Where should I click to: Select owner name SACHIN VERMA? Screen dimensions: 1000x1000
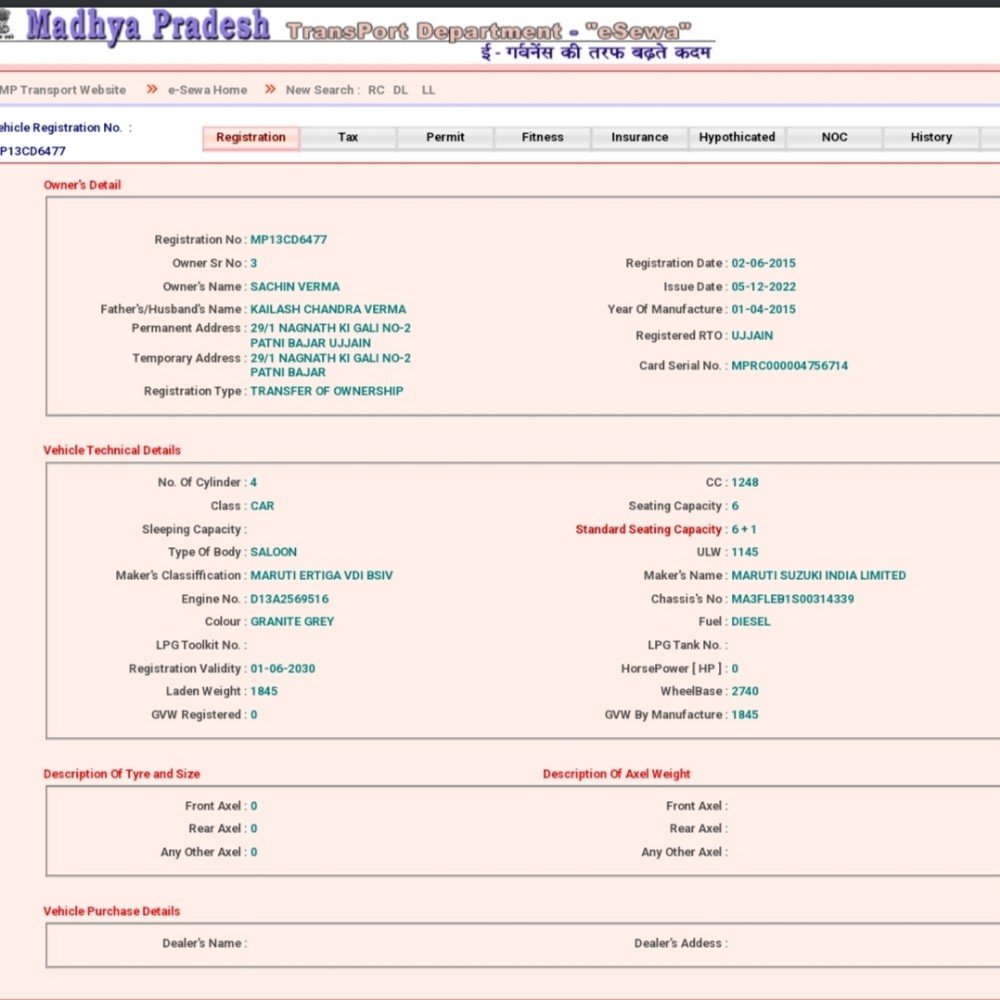click(x=295, y=287)
